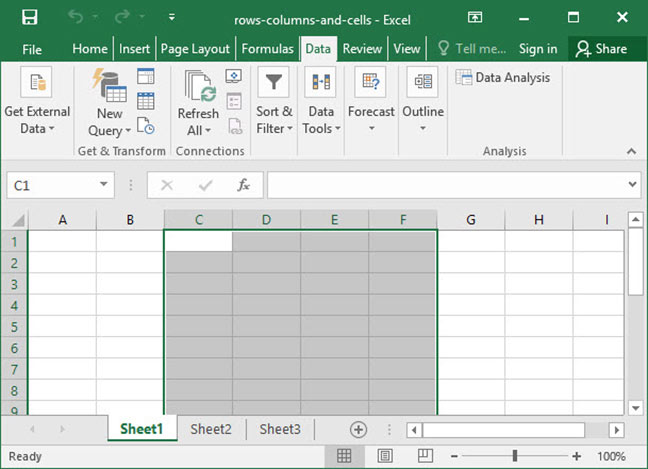Click the Edit Links icon
Viewport: 648px width, 469px height.
235,126
